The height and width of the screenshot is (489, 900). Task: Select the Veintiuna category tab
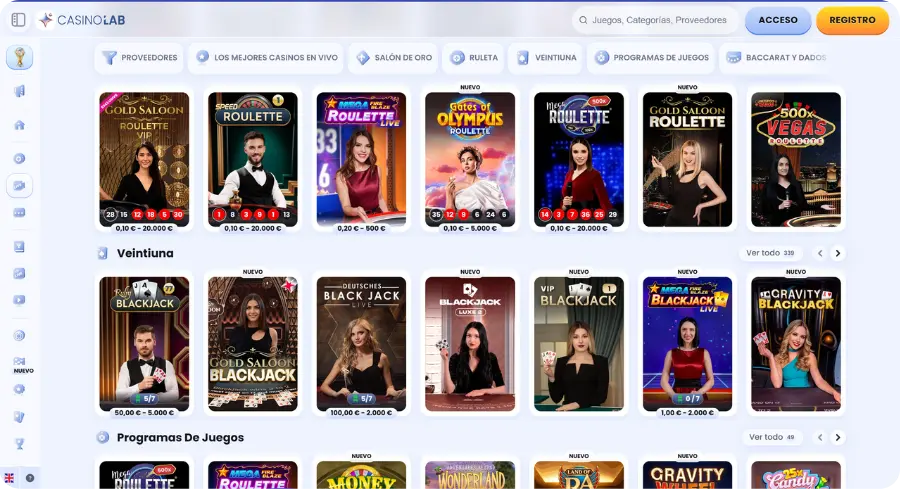[545, 57]
